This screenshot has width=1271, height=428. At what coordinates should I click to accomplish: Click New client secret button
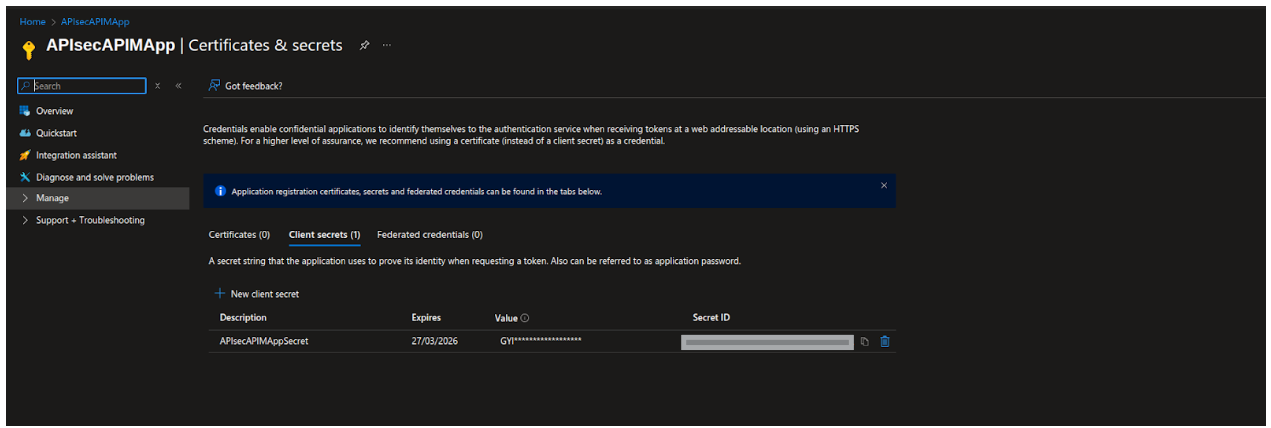257,294
